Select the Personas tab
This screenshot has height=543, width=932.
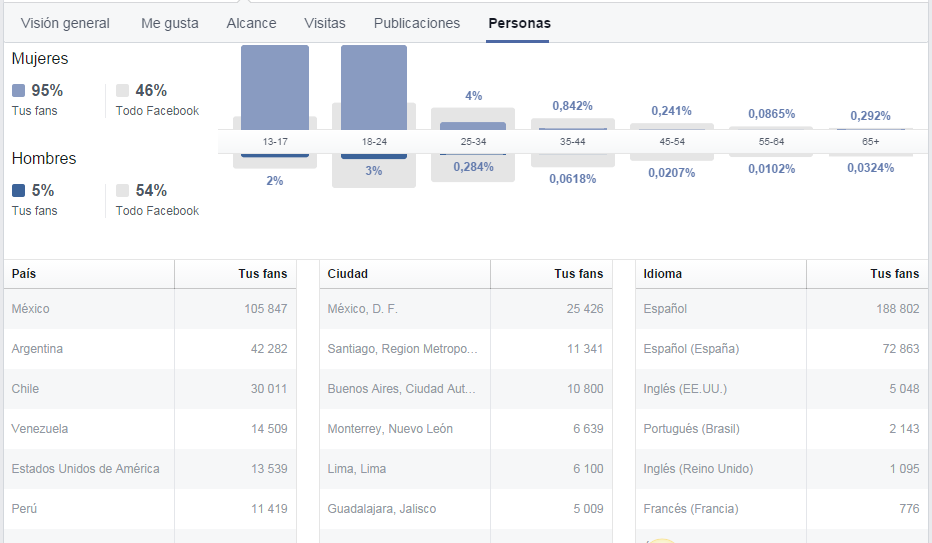tap(519, 23)
